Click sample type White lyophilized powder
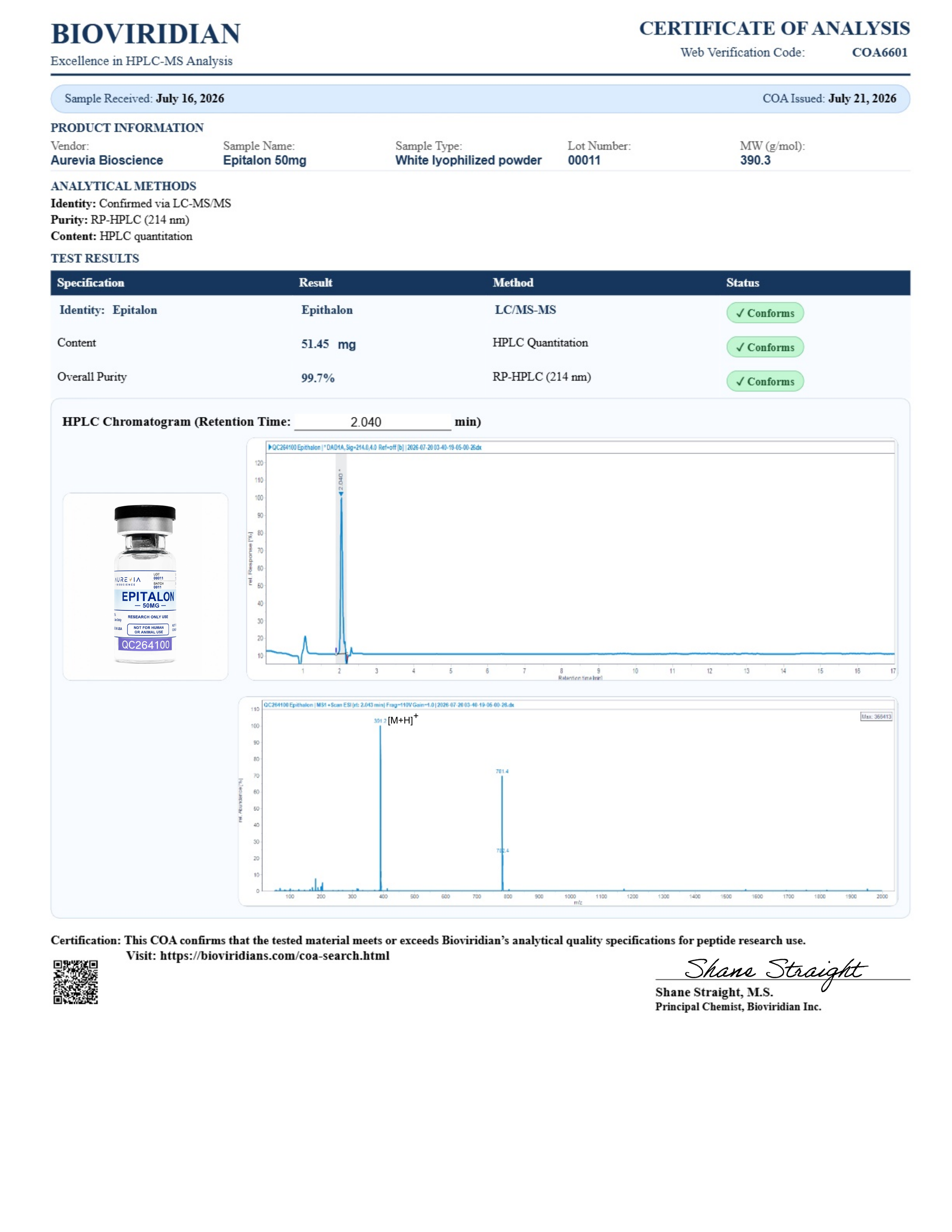952x1232 pixels. (x=468, y=160)
